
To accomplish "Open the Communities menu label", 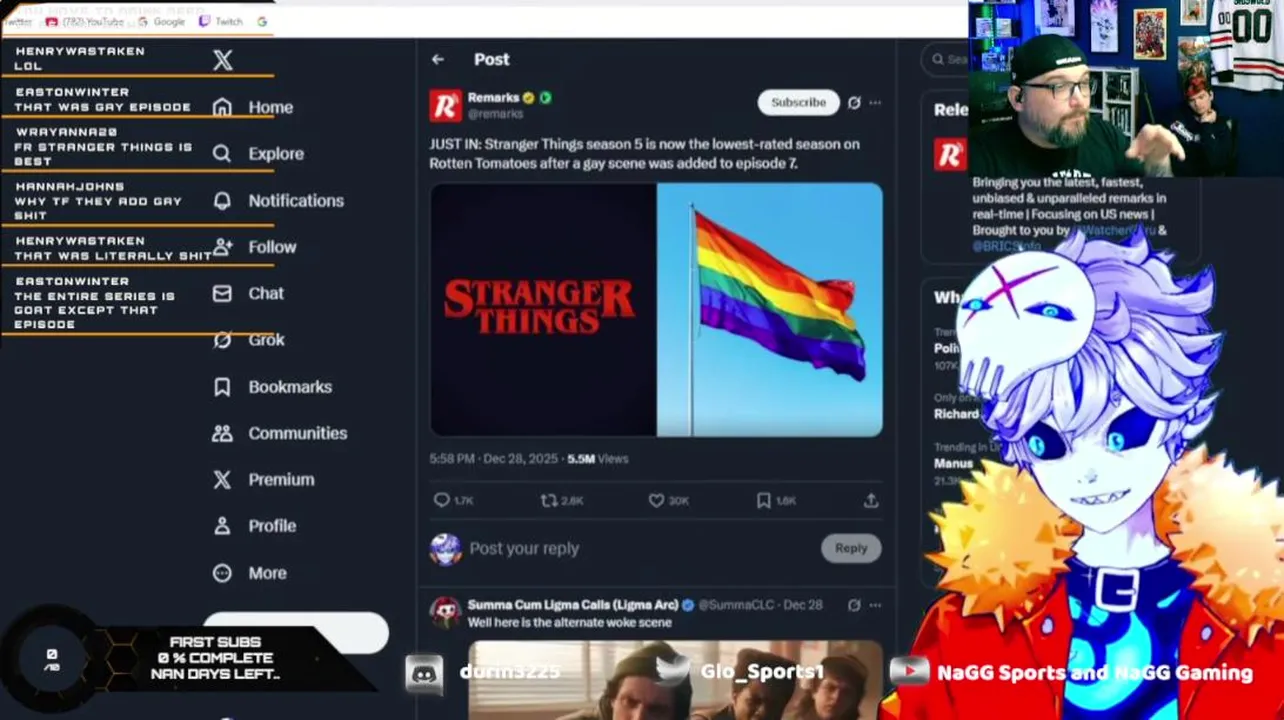I will point(298,433).
